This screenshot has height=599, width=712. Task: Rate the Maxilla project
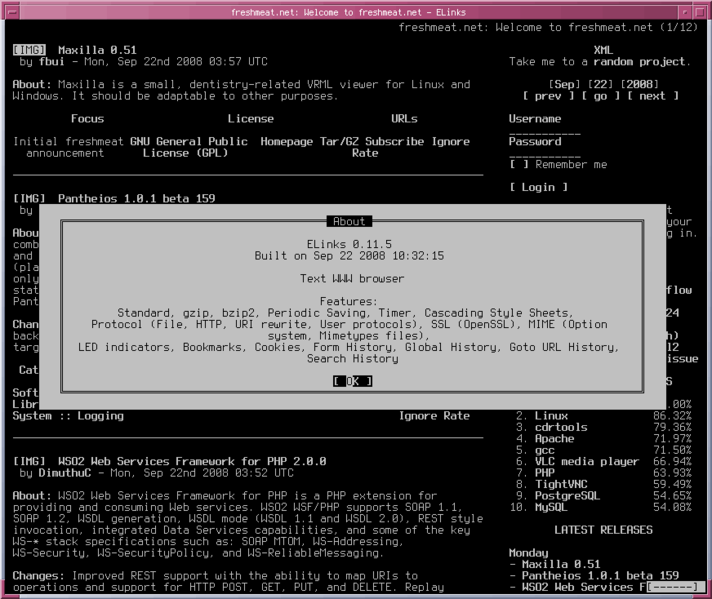pos(365,153)
